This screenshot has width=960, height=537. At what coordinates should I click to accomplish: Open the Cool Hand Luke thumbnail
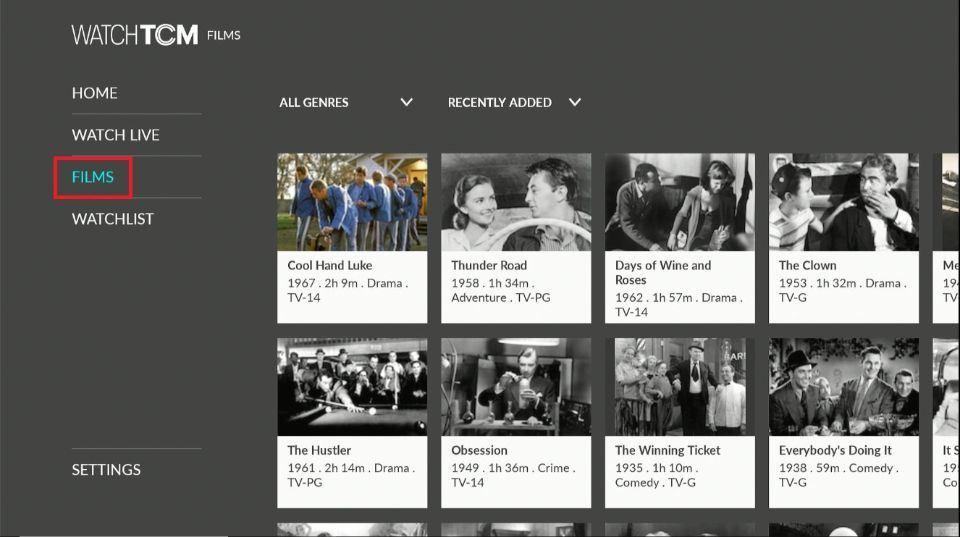click(x=352, y=202)
